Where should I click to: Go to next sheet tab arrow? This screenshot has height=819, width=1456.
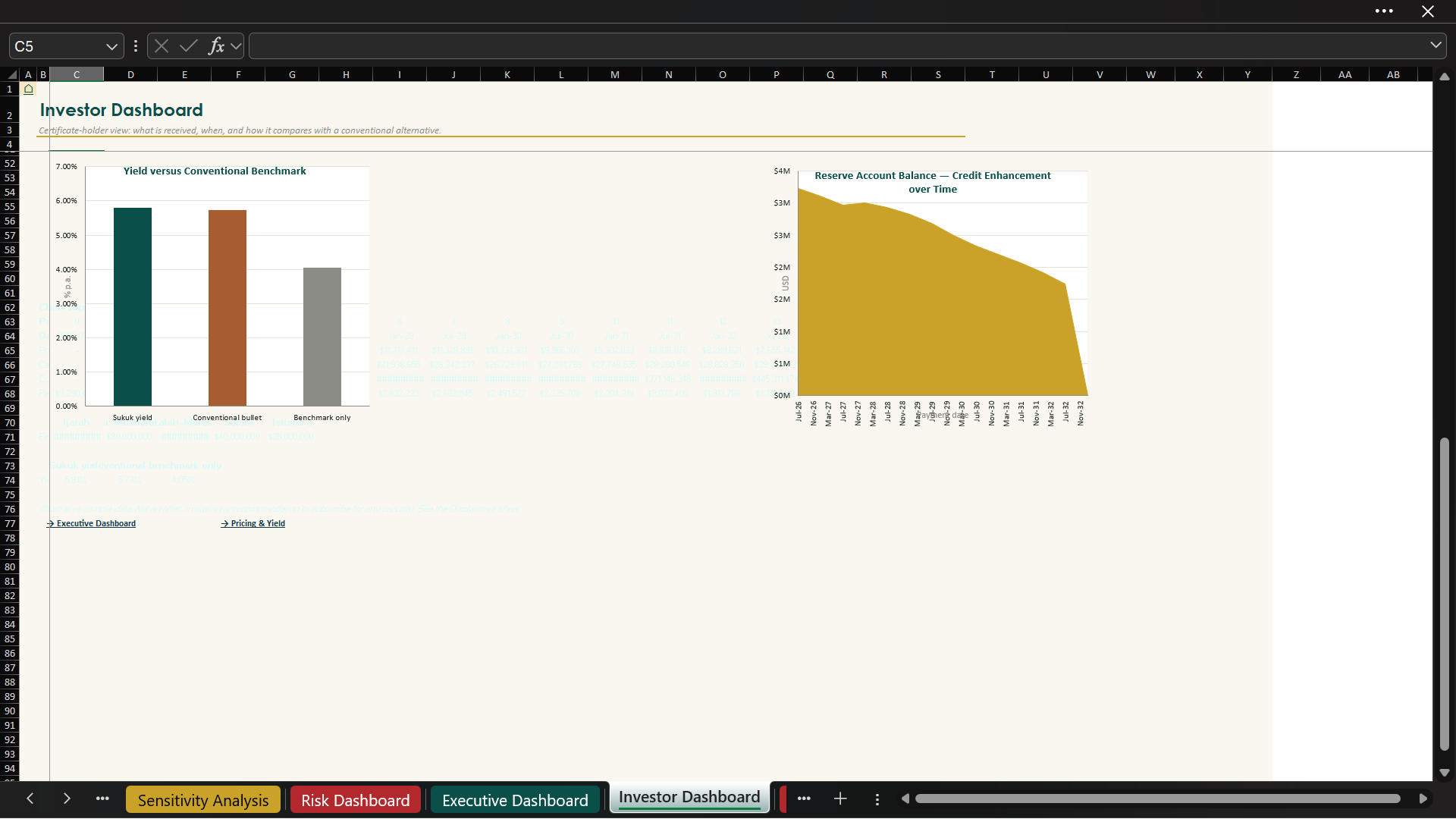coord(67,799)
